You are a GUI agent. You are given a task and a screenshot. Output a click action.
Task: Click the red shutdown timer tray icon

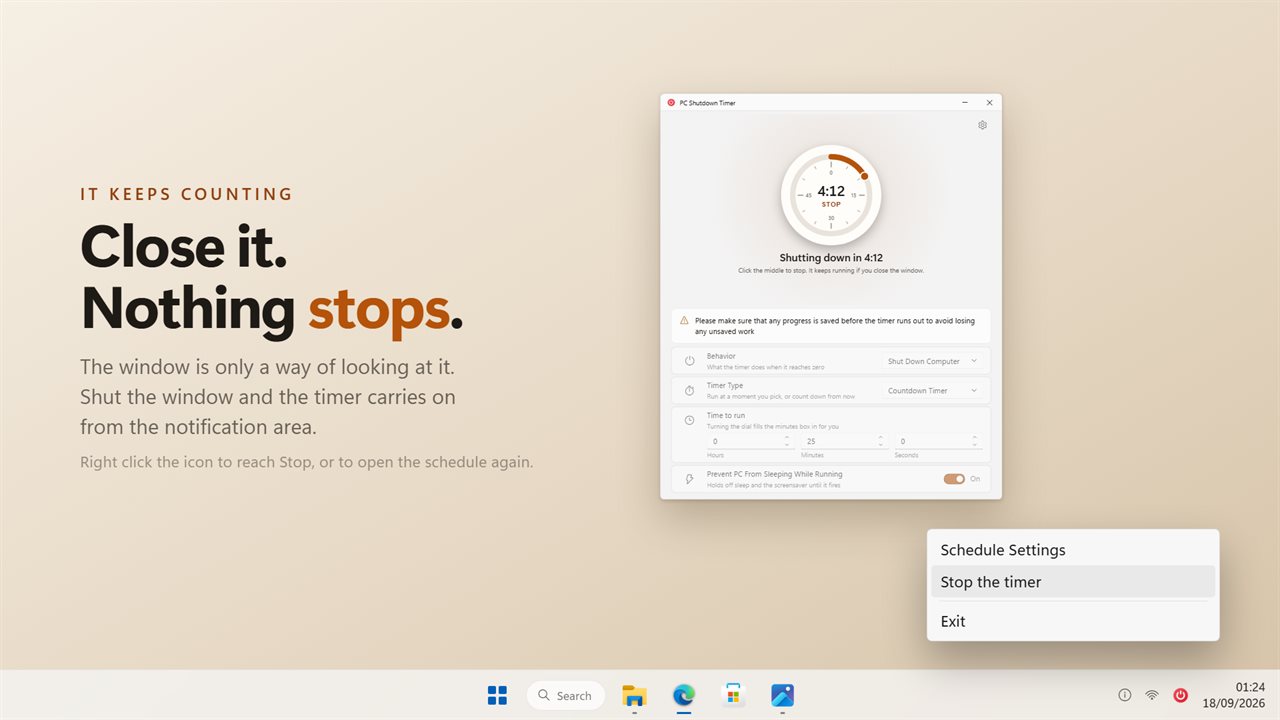[1180, 695]
